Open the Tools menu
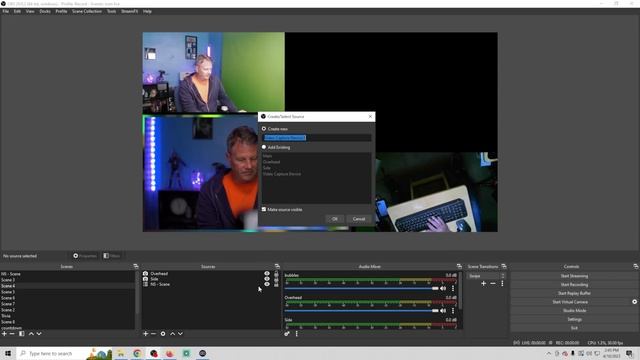 click(111, 11)
